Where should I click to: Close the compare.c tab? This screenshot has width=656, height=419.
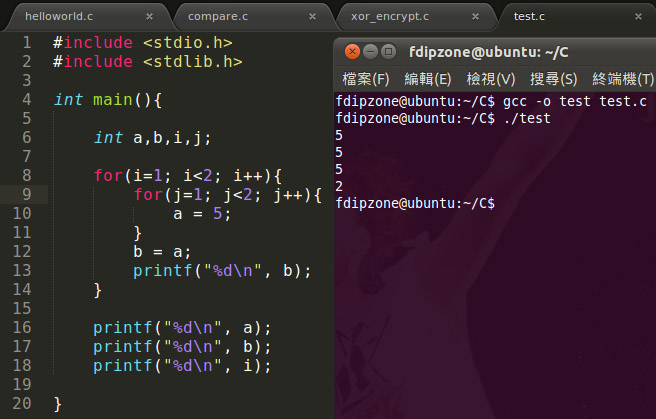(313, 16)
